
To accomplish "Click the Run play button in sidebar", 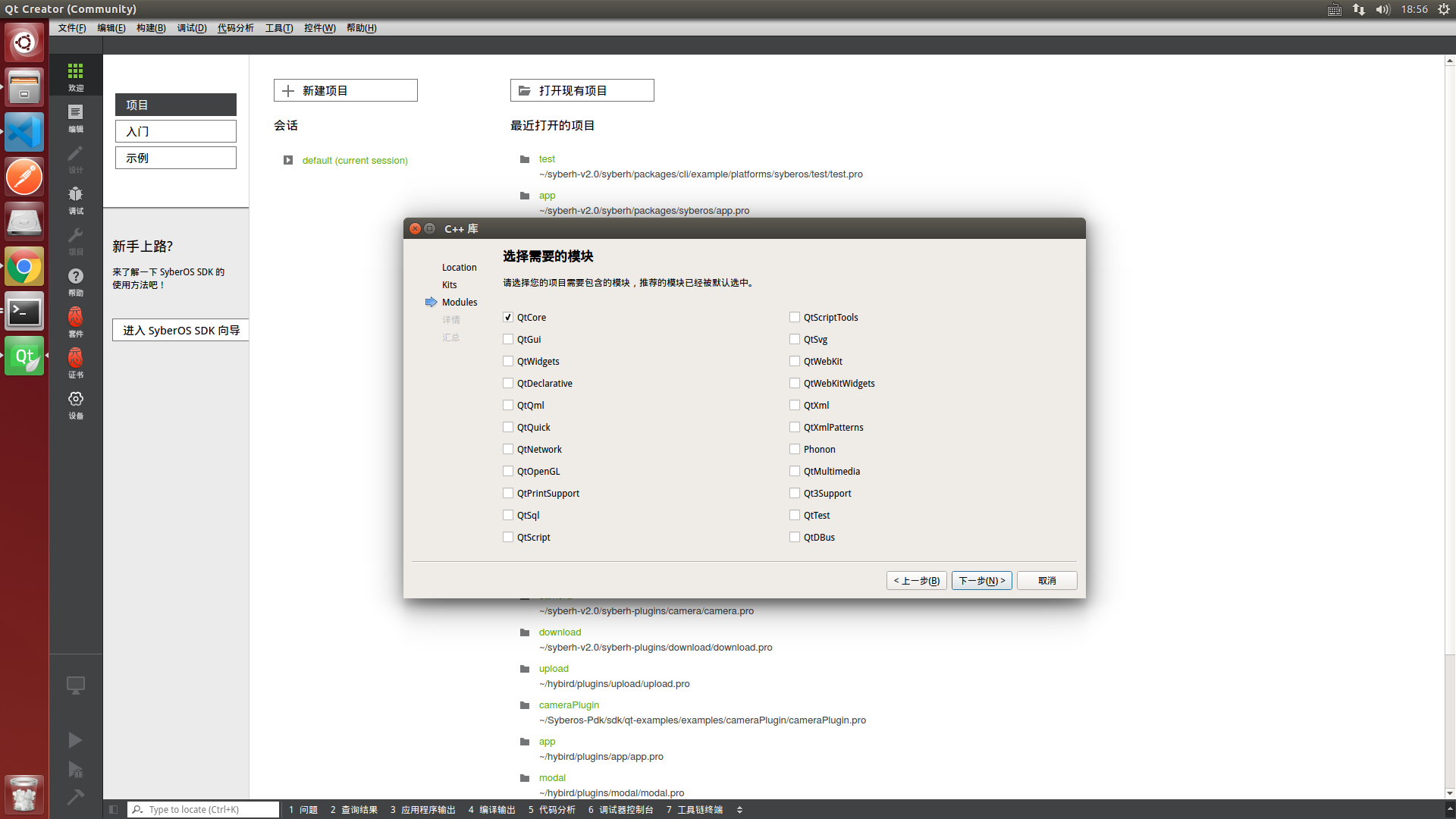I will 75,740.
